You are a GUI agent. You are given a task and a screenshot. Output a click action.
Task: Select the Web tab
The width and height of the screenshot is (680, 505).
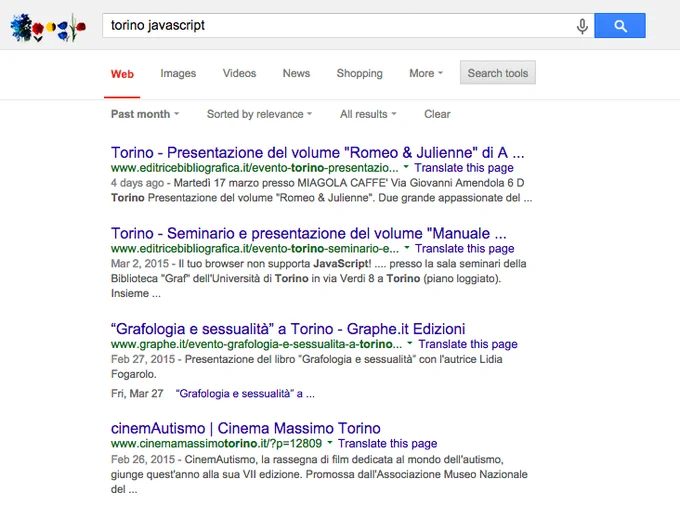coord(122,74)
